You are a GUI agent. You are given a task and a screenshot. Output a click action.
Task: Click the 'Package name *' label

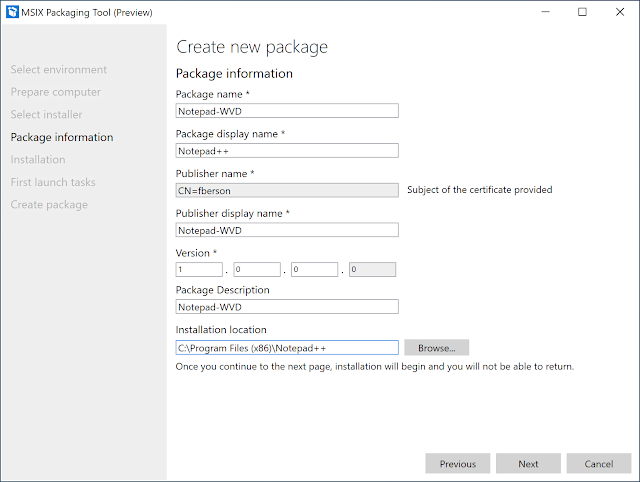[213, 94]
